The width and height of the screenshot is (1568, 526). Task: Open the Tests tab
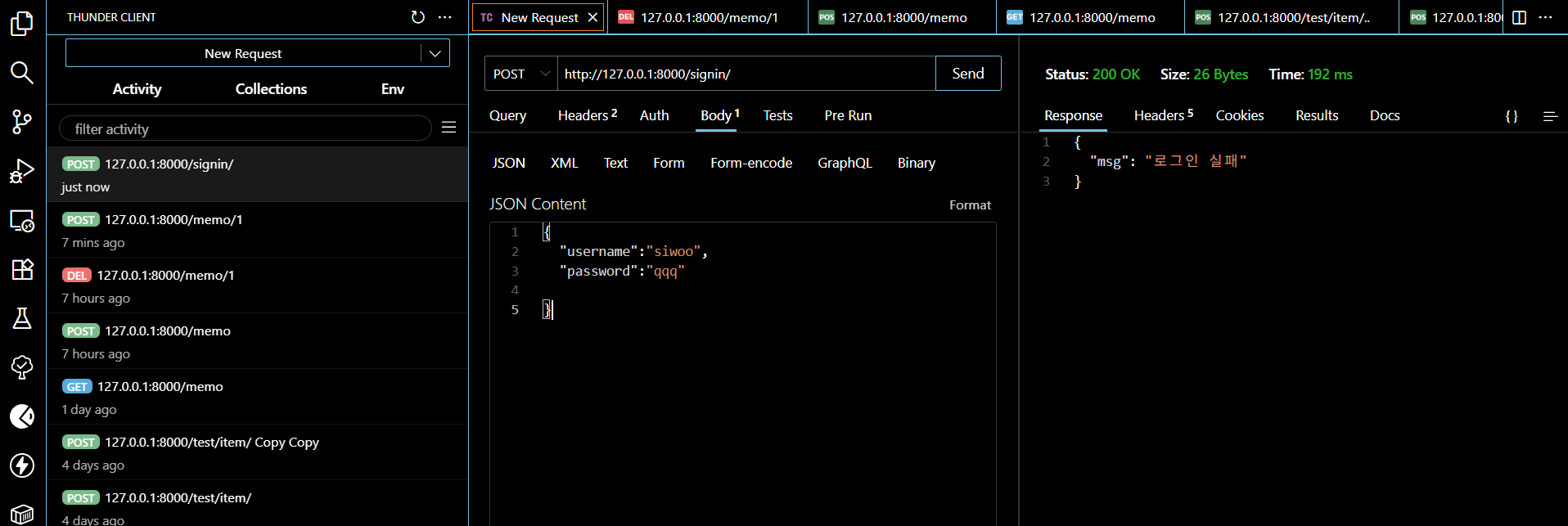click(777, 115)
